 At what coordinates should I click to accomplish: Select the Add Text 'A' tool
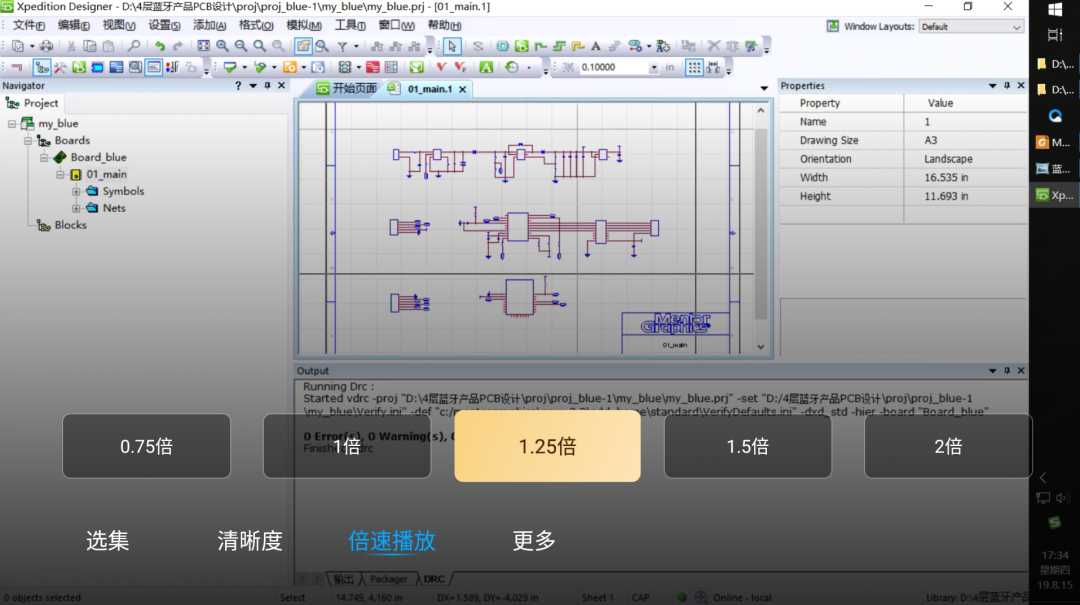pos(596,46)
